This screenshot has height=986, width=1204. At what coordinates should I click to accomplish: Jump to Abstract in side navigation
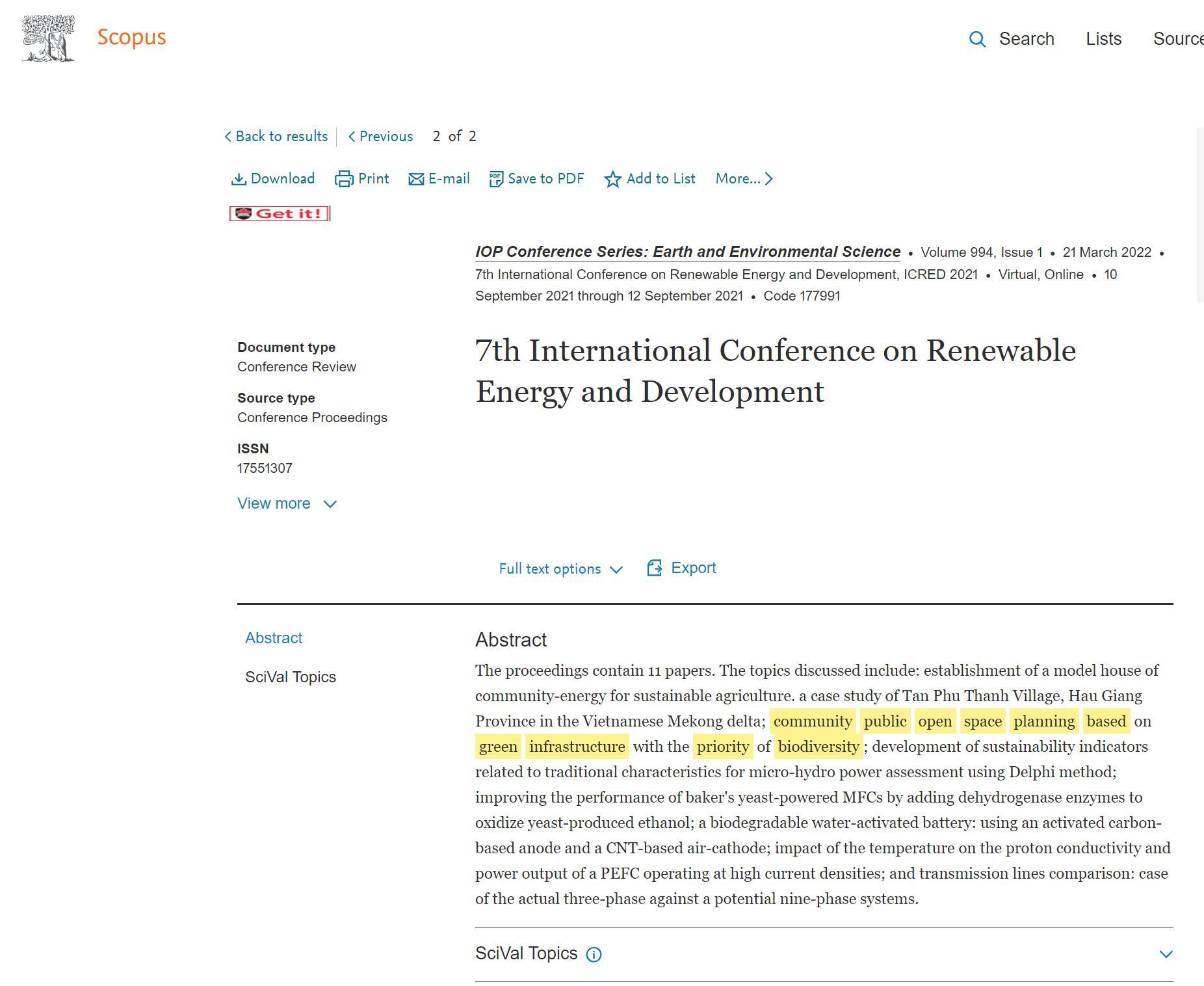click(x=274, y=638)
